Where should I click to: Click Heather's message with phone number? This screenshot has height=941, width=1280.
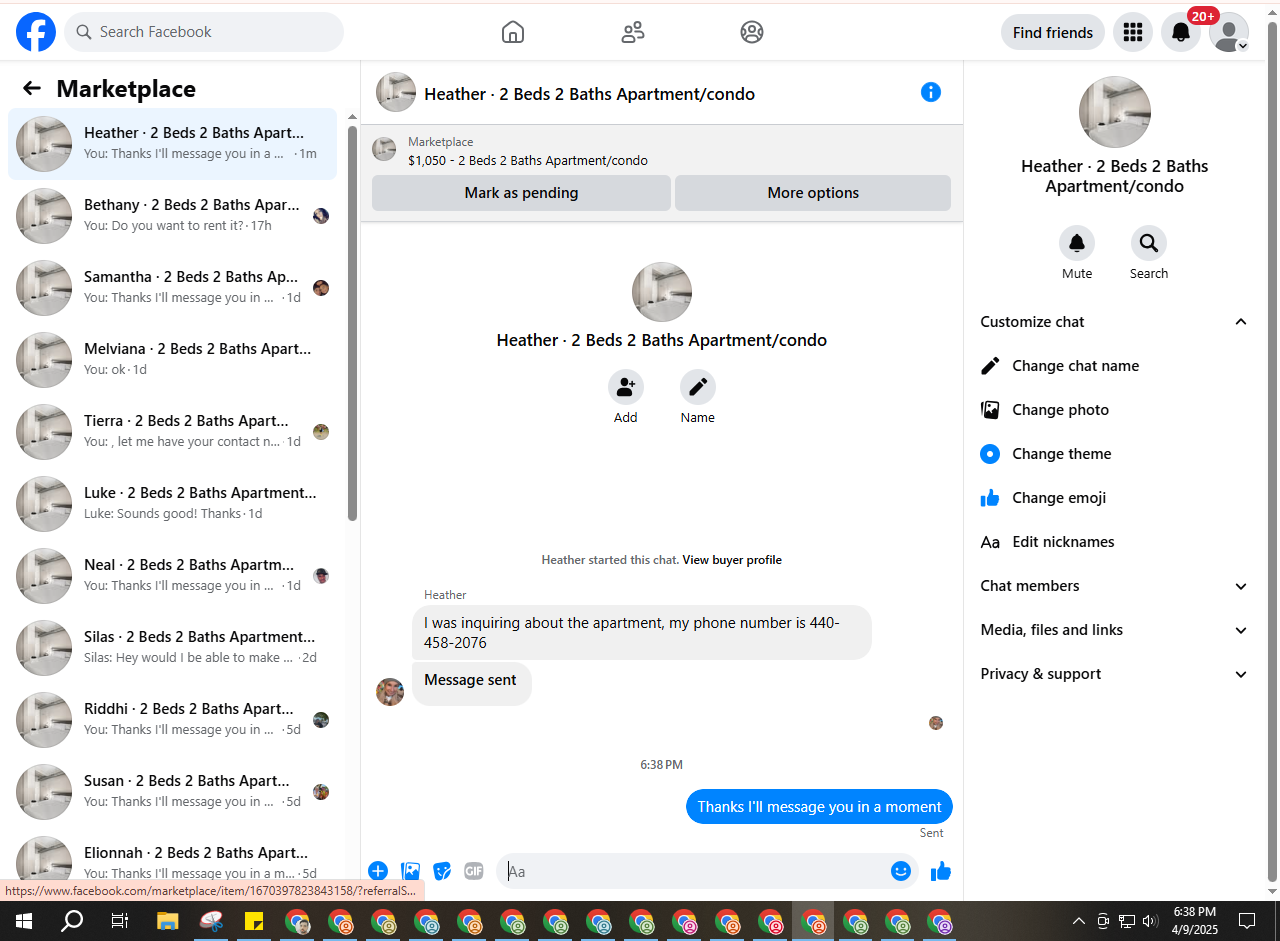[642, 632]
